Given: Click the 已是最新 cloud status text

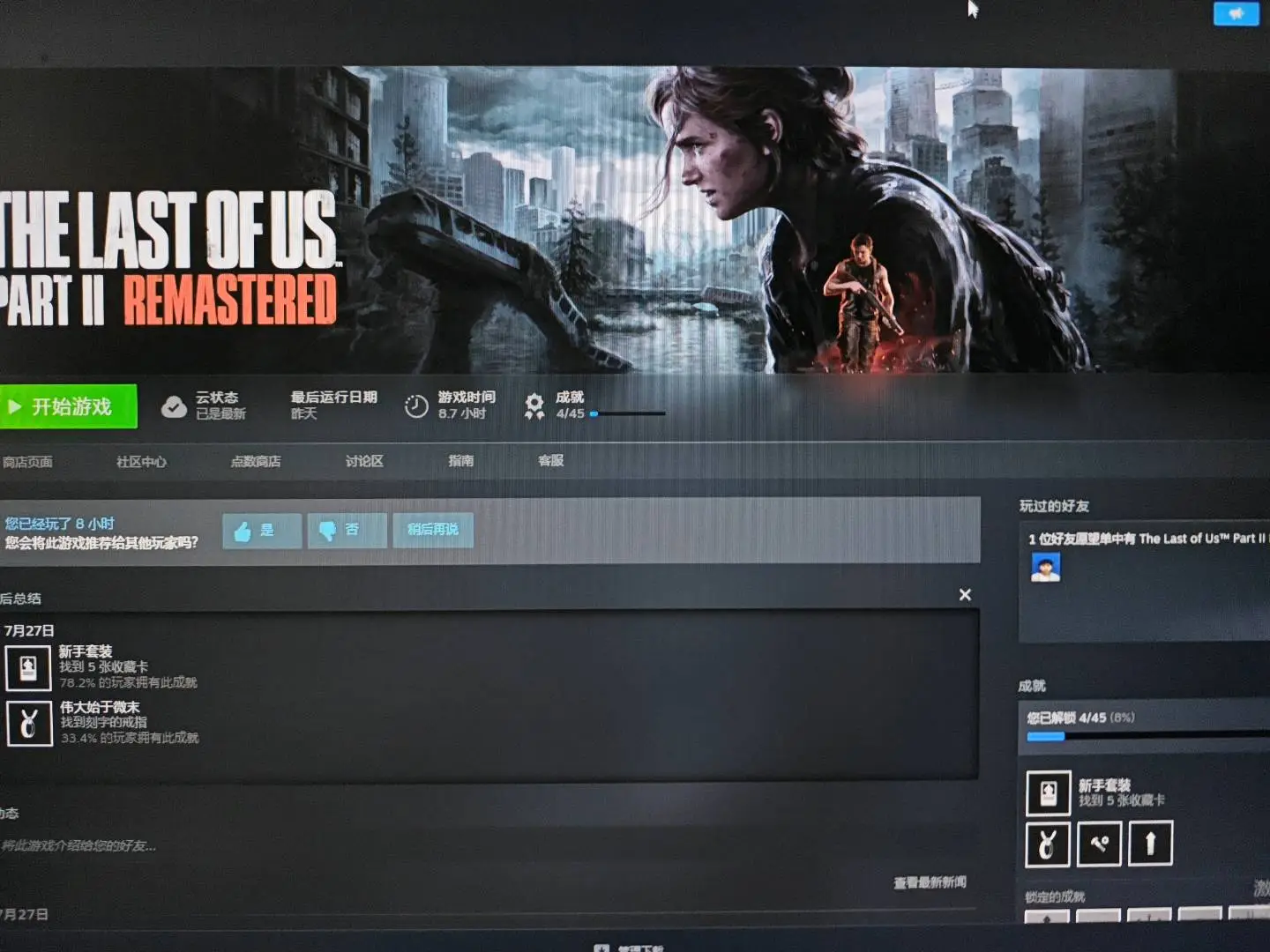Looking at the screenshot, I should pyautogui.click(x=220, y=413).
